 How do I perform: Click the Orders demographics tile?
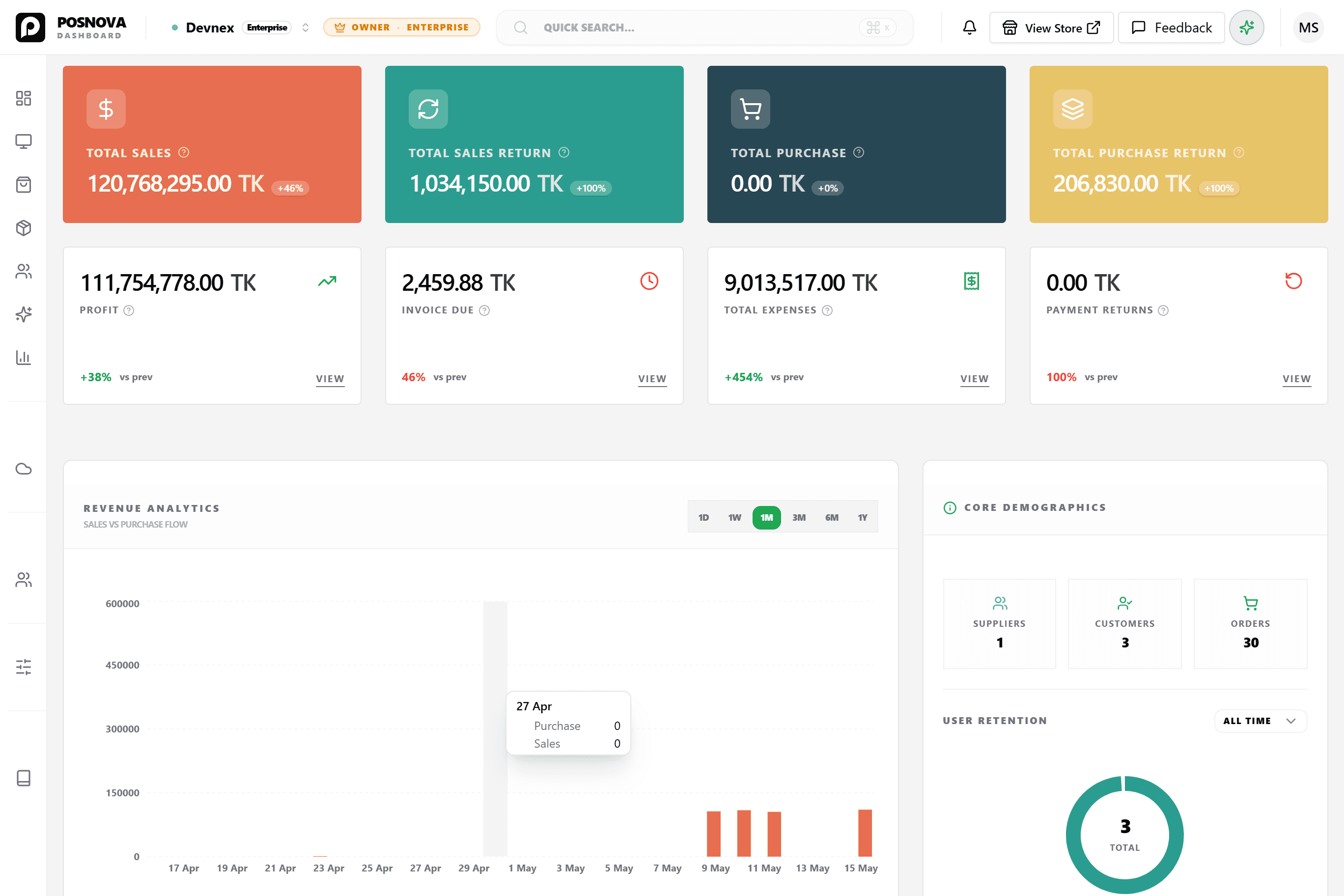point(1251,624)
